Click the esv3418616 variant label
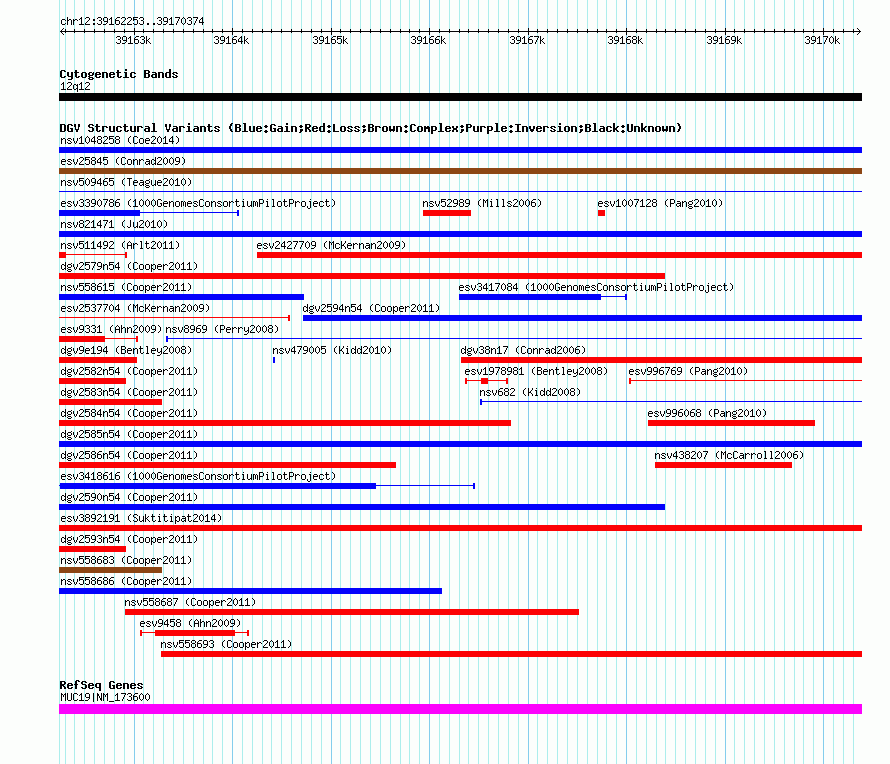Screen dimensions: 890x764 click(198, 476)
